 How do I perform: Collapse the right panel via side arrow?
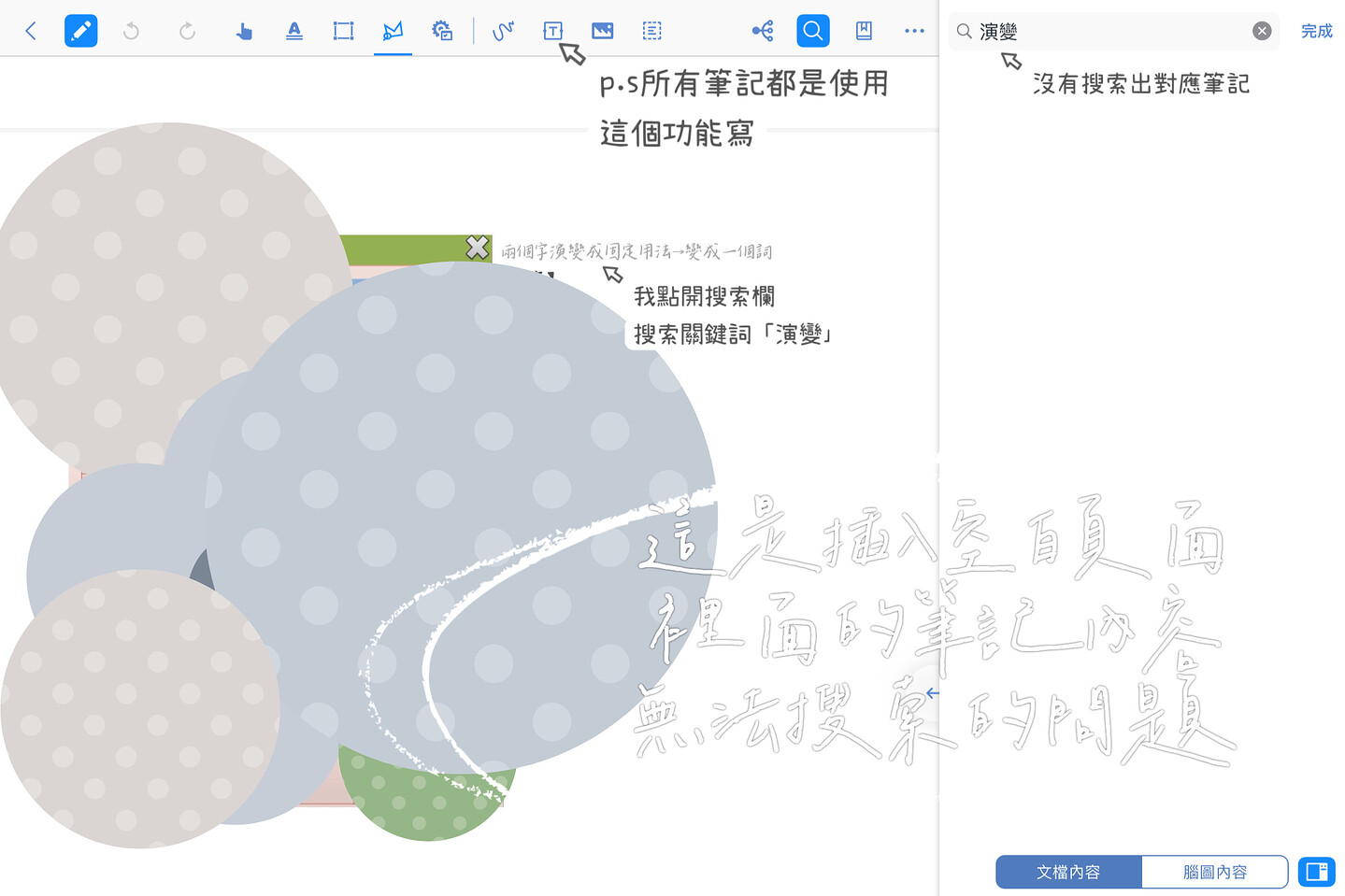[931, 692]
